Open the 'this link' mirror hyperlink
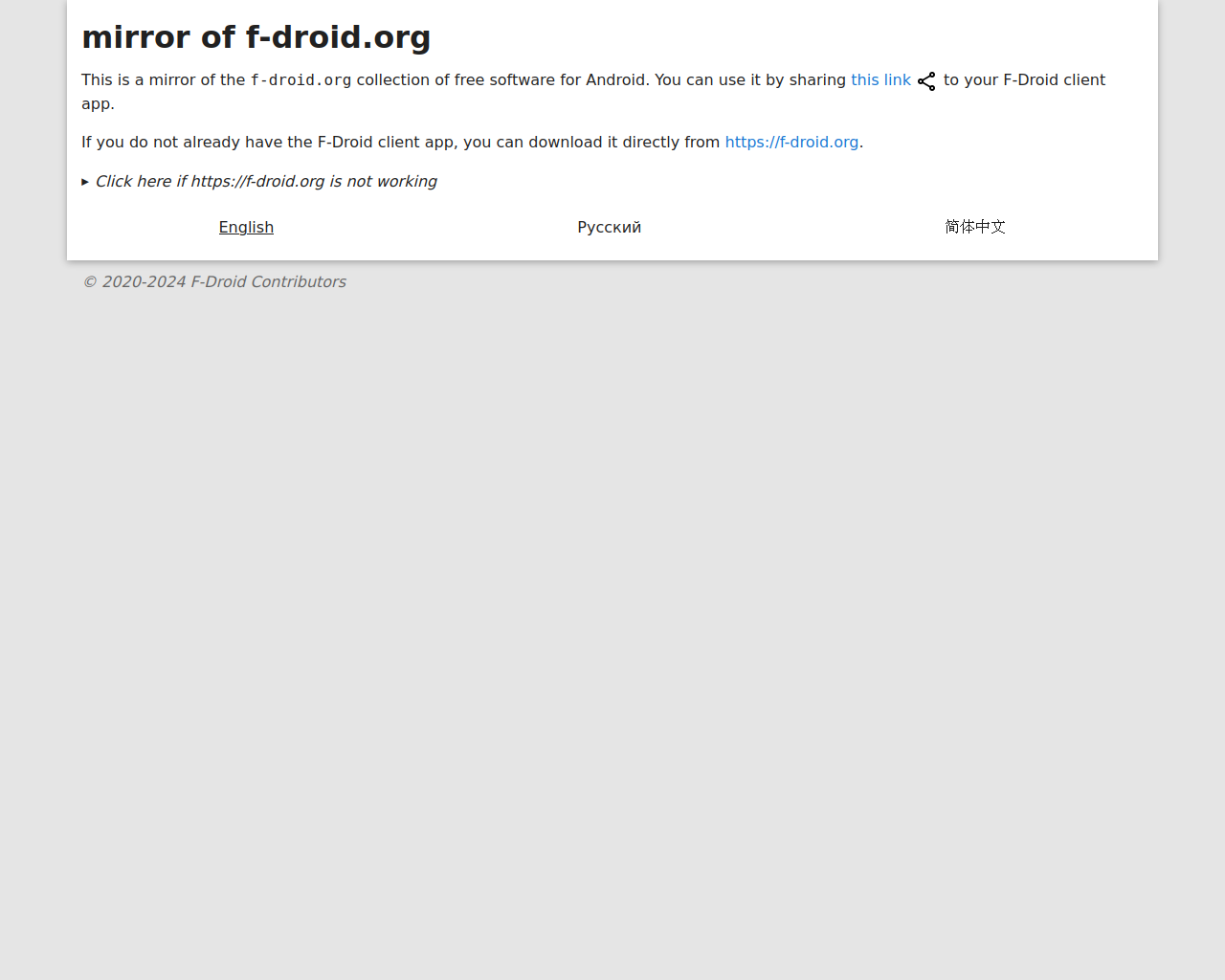Screen dimensions: 1225x980 [x=880, y=80]
